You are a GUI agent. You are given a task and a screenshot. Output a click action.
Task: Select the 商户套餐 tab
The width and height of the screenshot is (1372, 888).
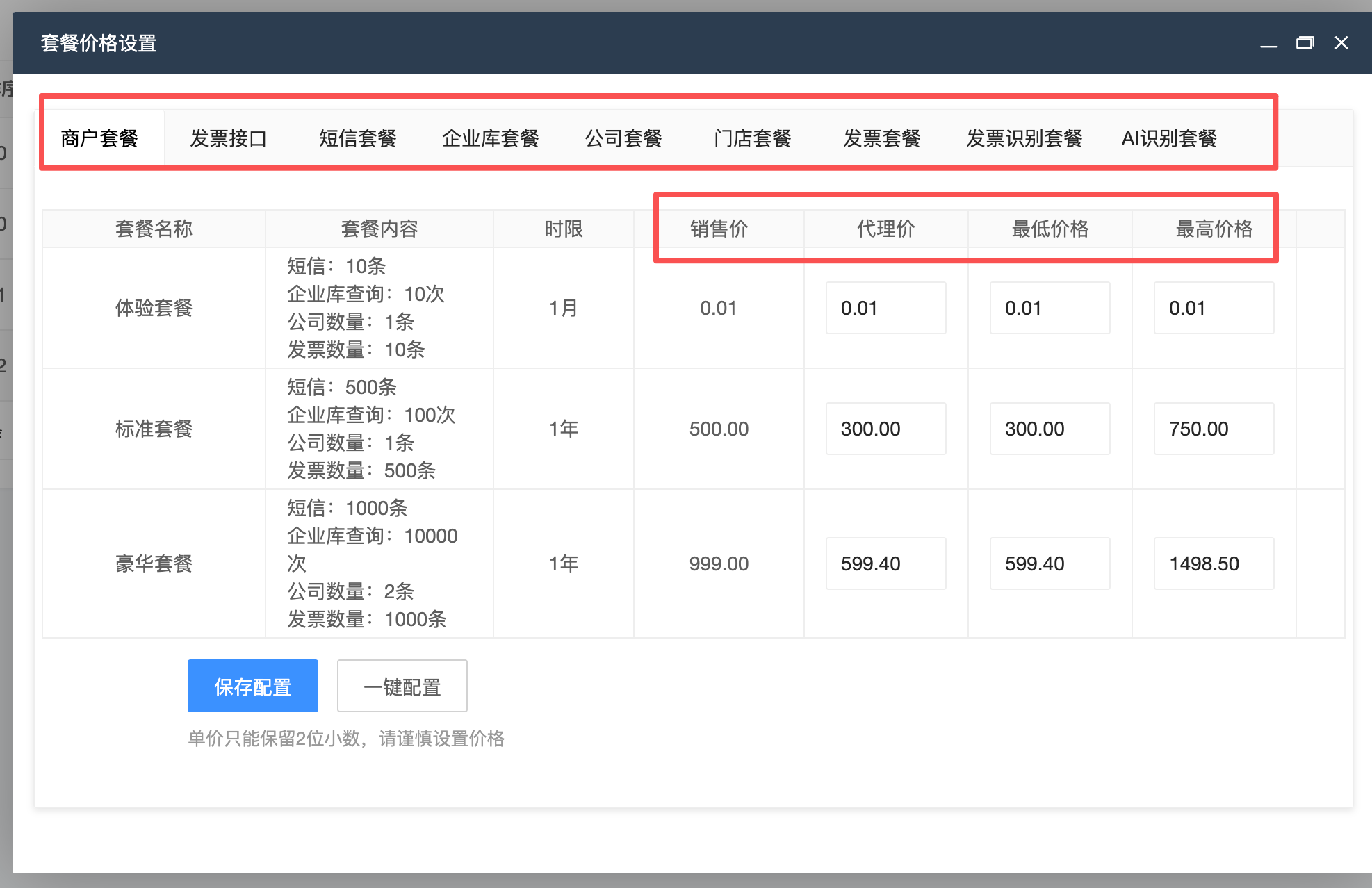point(99,138)
